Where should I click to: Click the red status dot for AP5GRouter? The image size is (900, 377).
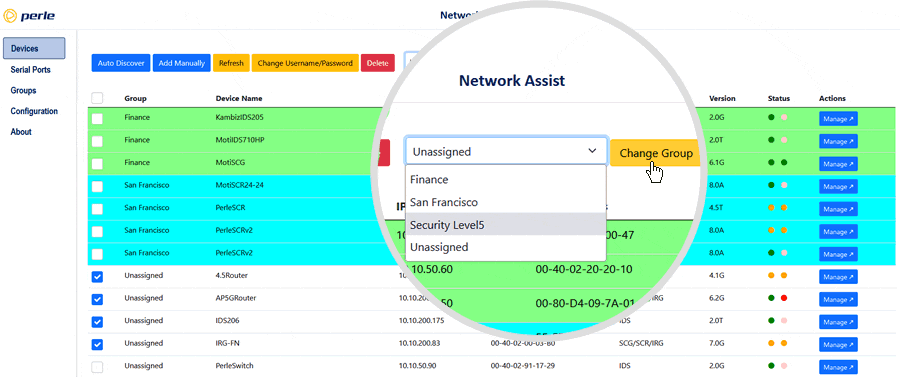coord(783,298)
